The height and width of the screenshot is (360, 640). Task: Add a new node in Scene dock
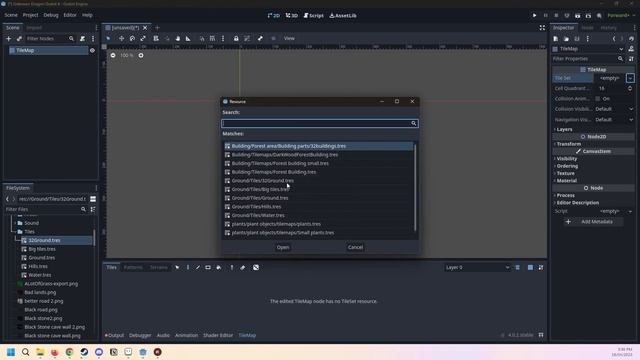tap(9, 38)
